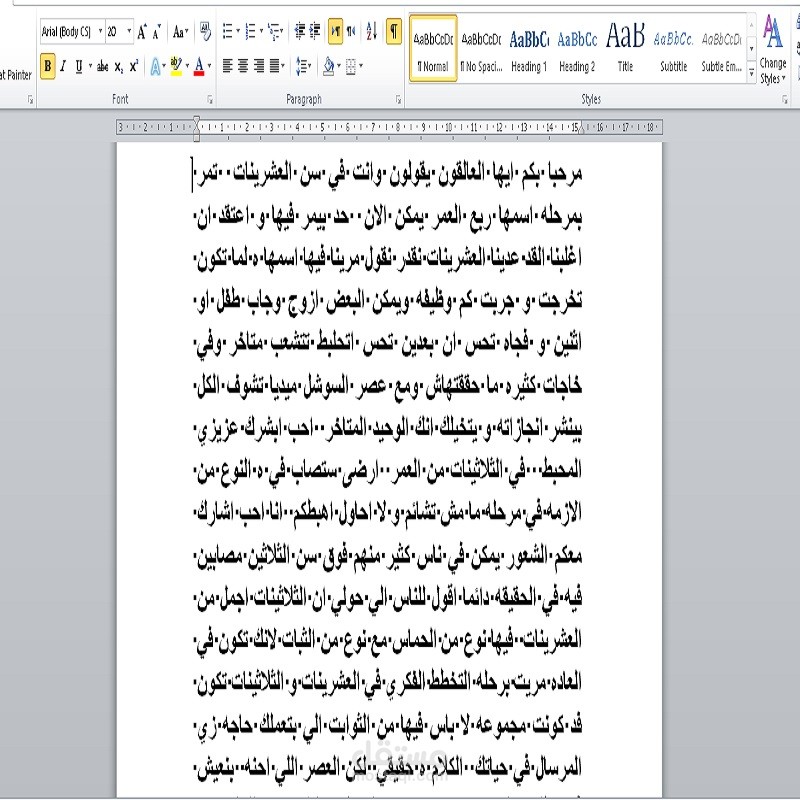Justify the paragraph text
Image resolution: width=800 pixels, height=800 pixels.
pyautogui.click(x=274, y=66)
